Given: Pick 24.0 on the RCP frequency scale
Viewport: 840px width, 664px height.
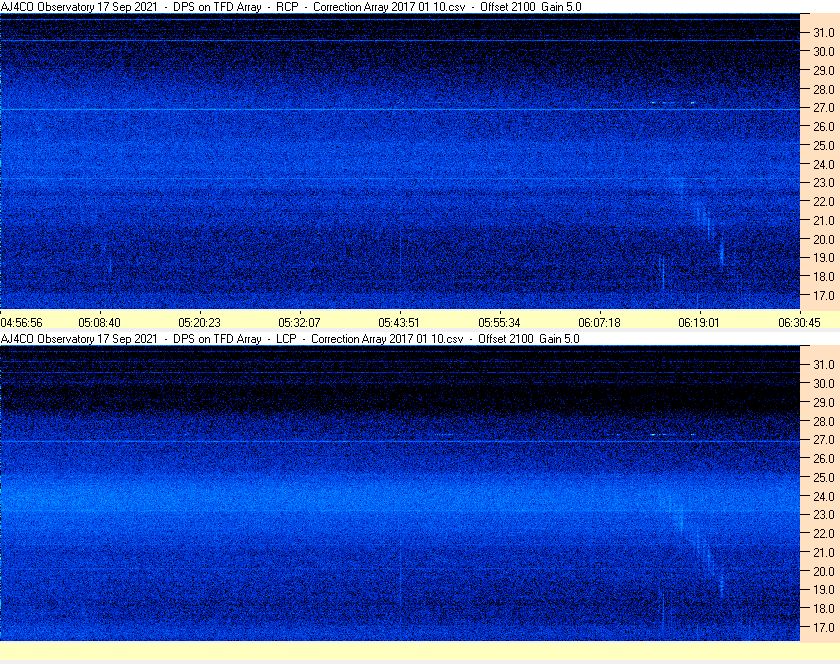Looking at the screenshot, I should coord(824,164).
